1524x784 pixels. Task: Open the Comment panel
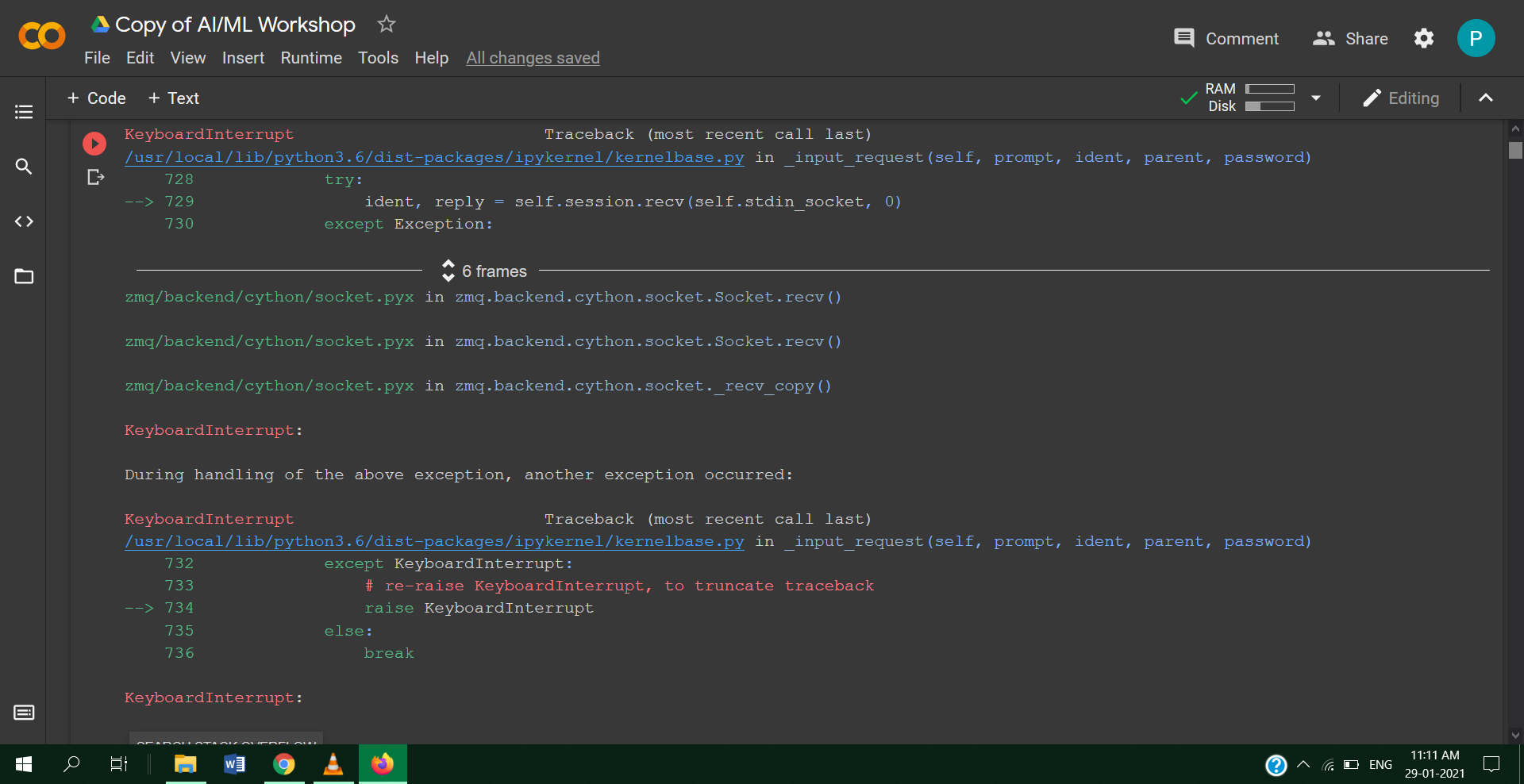click(x=1226, y=38)
